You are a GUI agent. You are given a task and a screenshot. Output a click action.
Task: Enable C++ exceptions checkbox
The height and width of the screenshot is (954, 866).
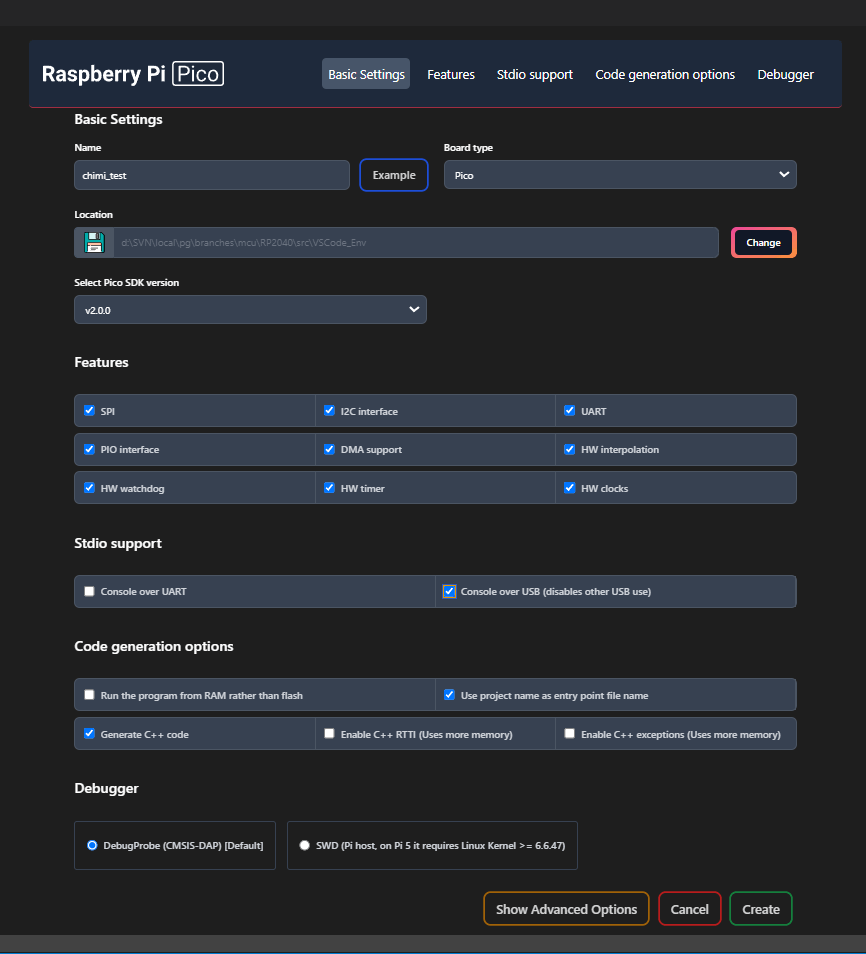coord(570,733)
